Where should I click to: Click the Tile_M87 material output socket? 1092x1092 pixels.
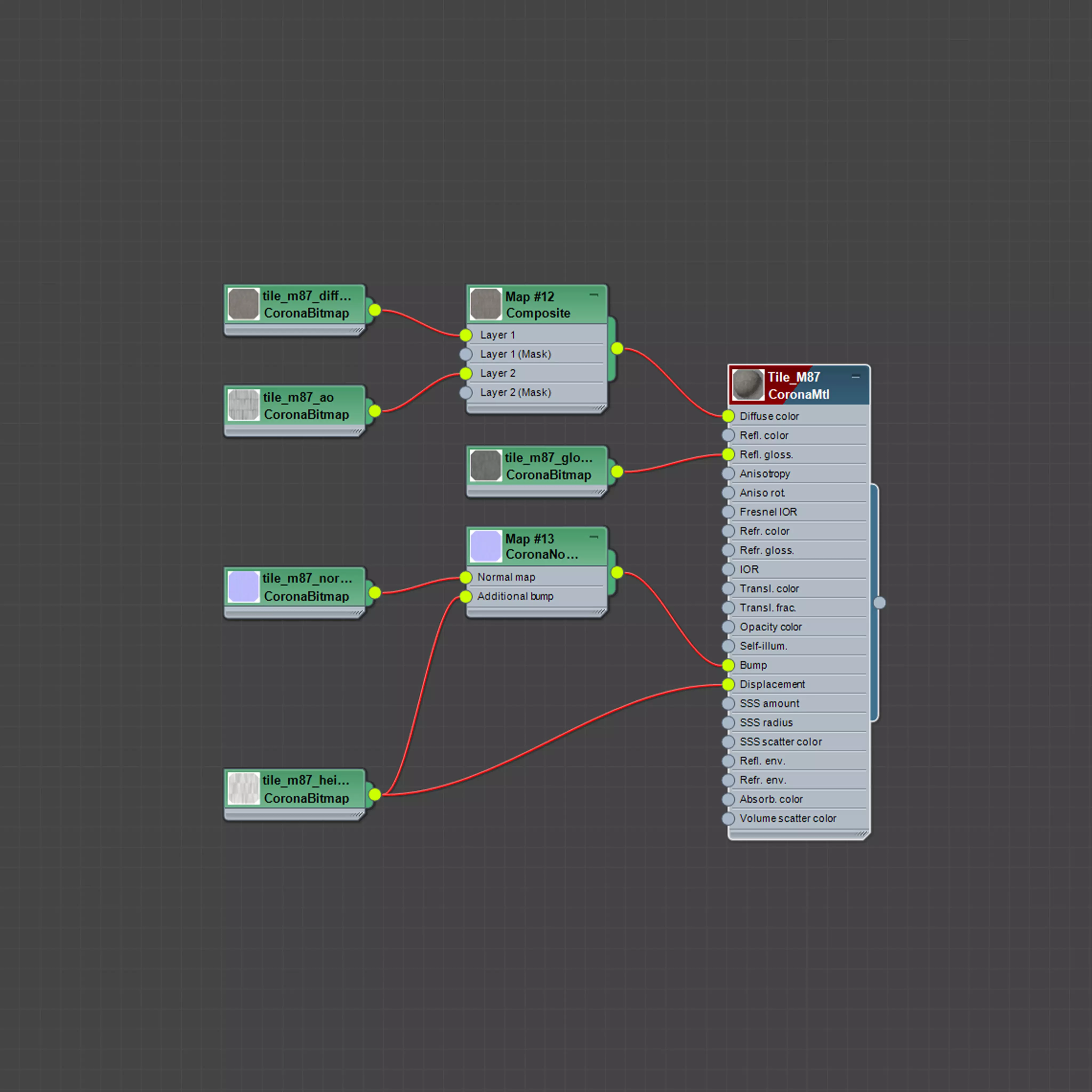[880, 603]
